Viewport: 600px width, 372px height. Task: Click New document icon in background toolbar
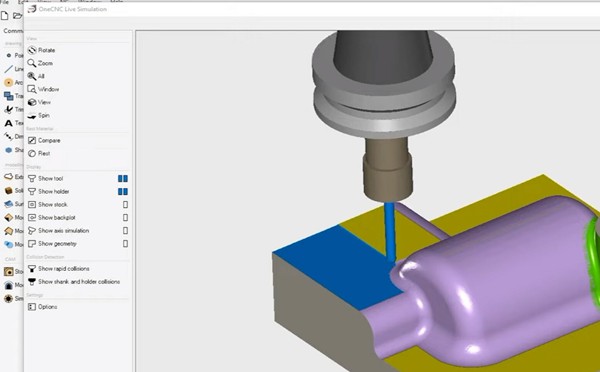4,16
